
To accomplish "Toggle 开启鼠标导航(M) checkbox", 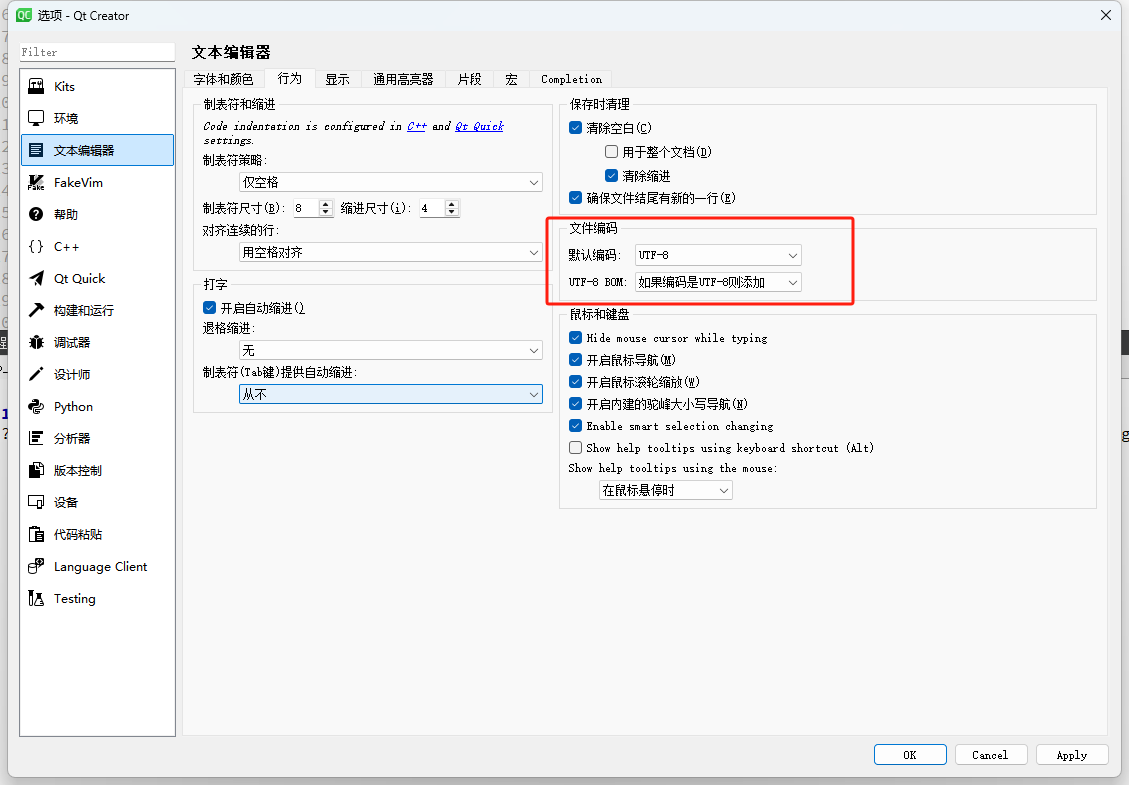I will tap(575, 359).
